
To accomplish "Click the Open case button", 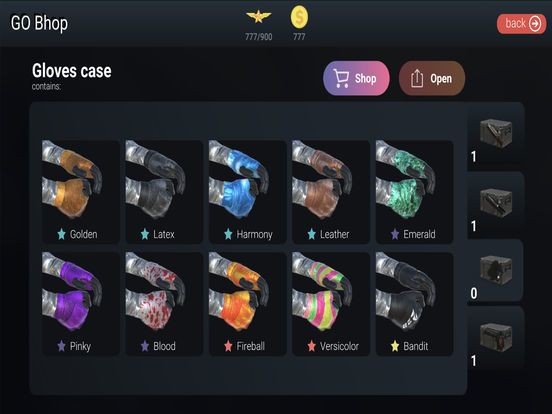I will tap(432, 78).
